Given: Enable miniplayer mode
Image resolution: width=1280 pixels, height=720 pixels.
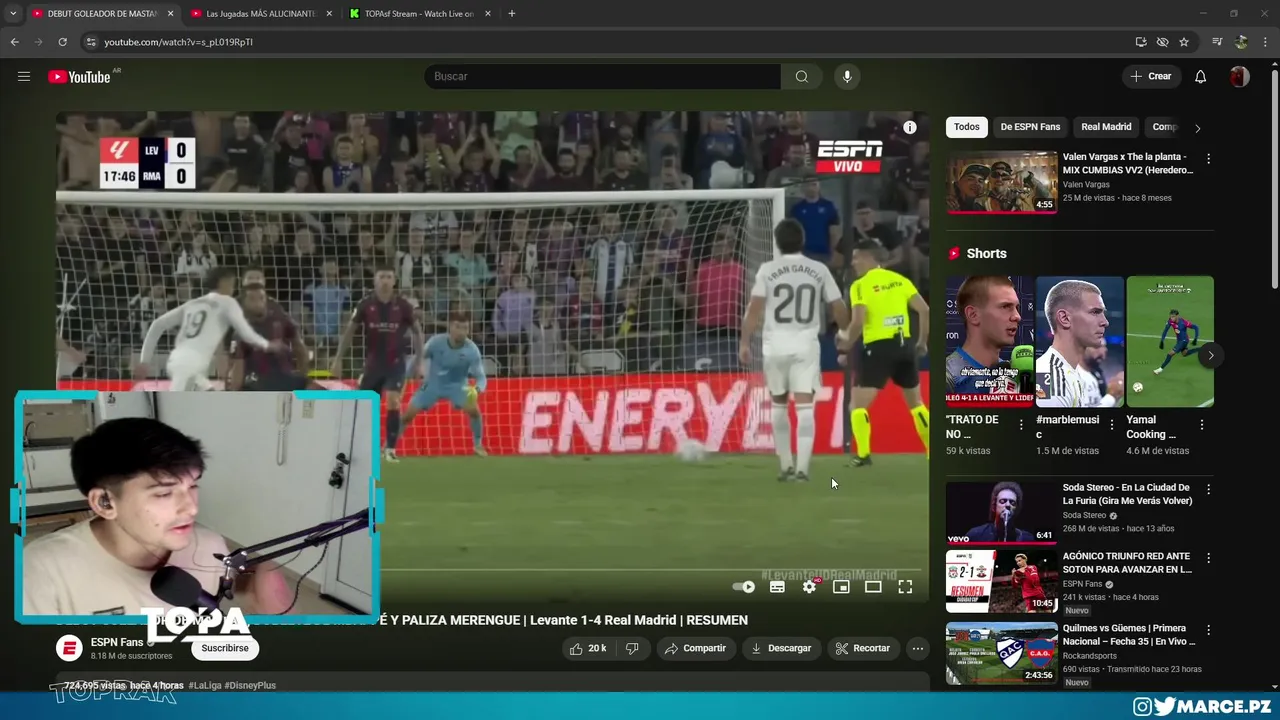Looking at the screenshot, I should pos(841,587).
